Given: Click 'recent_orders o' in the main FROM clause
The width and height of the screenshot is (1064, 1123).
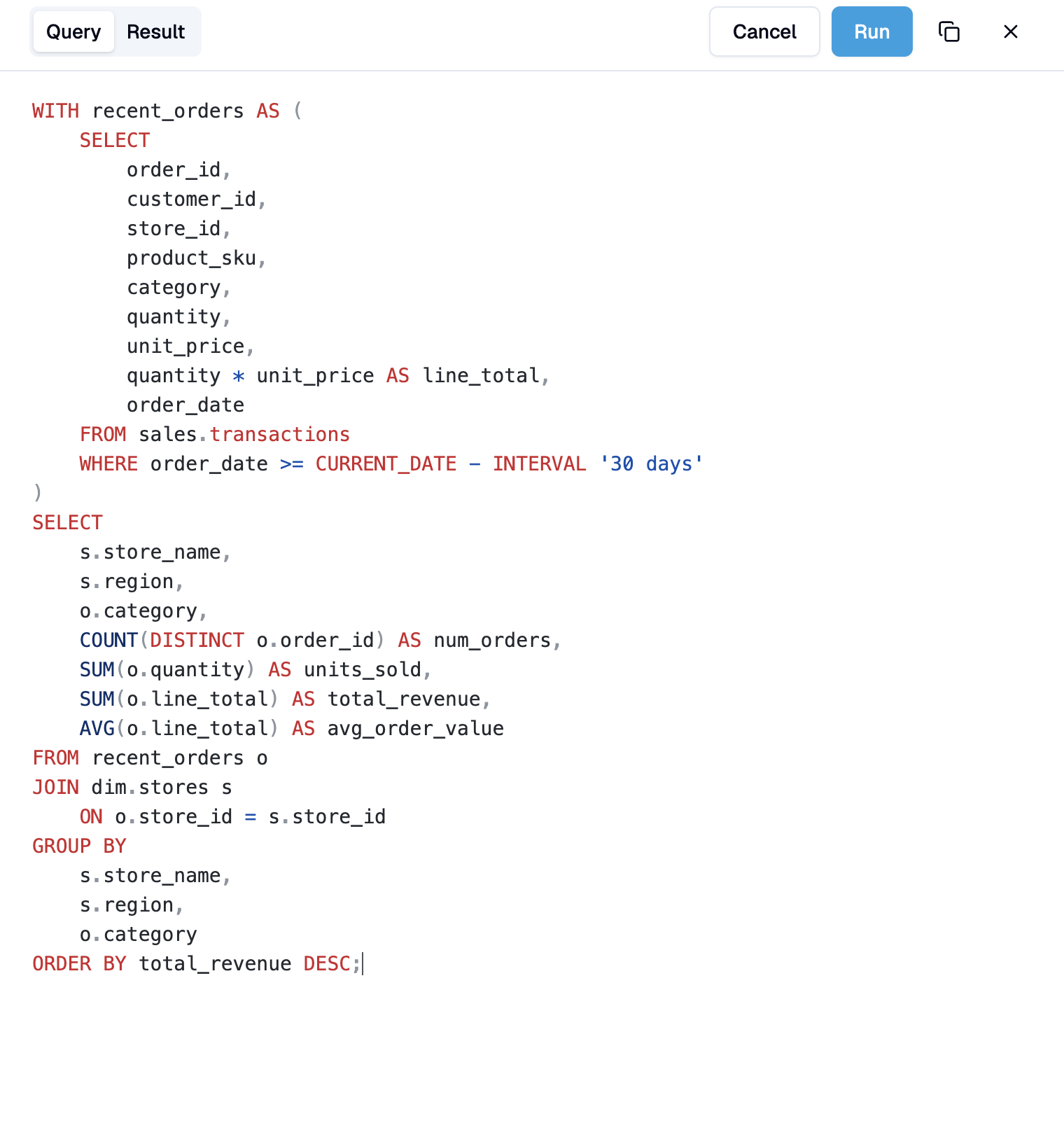Looking at the screenshot, I should (180, 758).
